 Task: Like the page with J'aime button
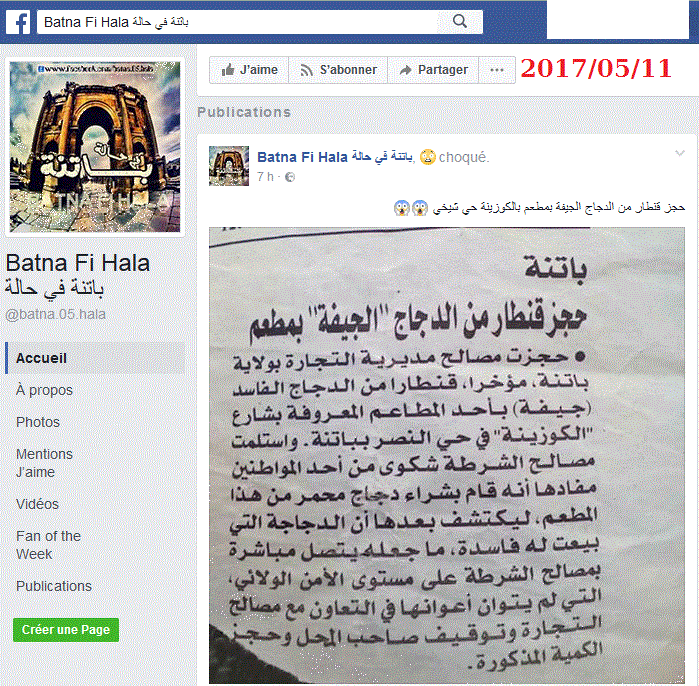point(249,70)
